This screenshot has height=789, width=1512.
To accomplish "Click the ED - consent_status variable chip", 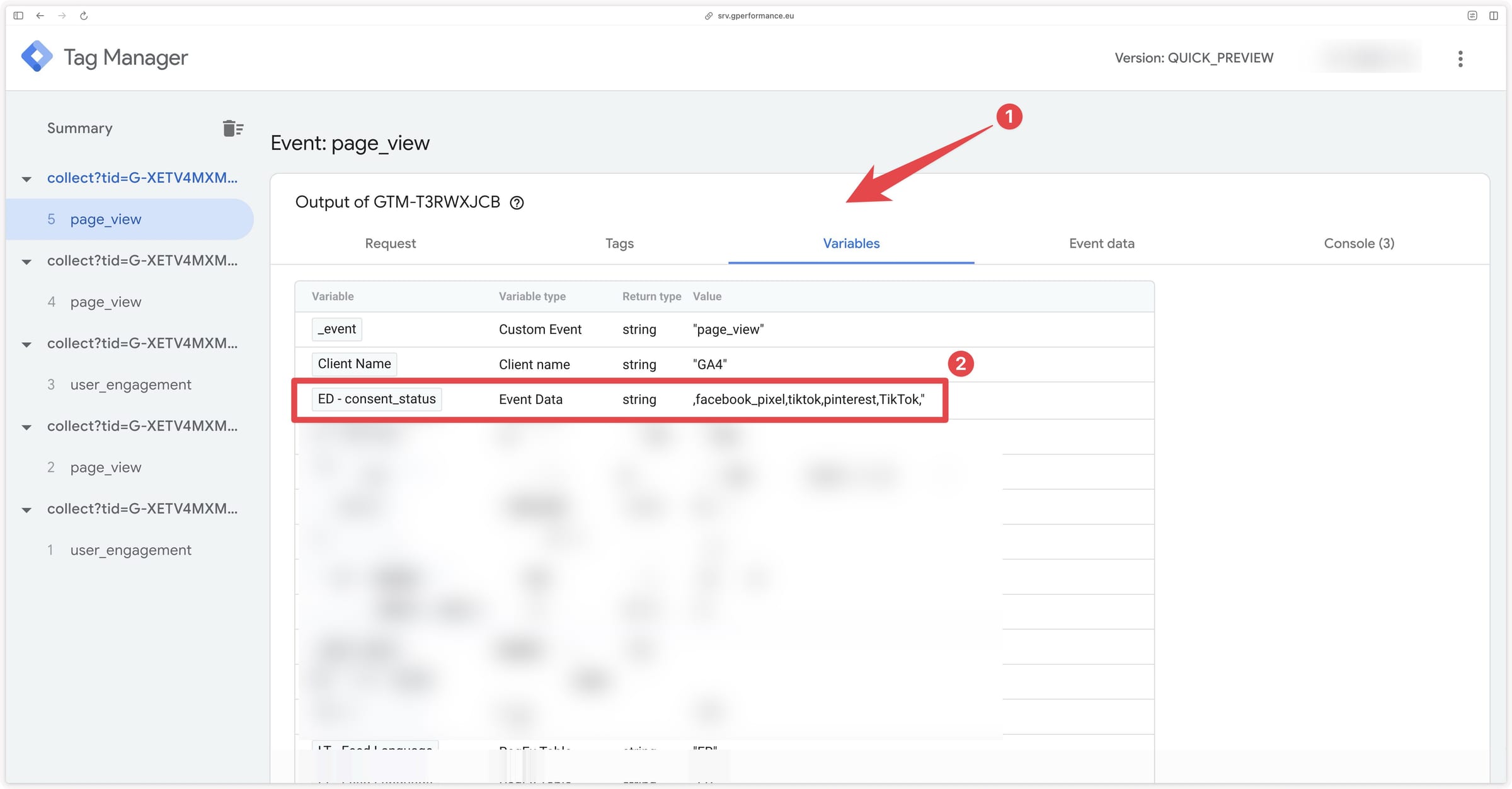I will pyautogui.click(x=377, y=399).
